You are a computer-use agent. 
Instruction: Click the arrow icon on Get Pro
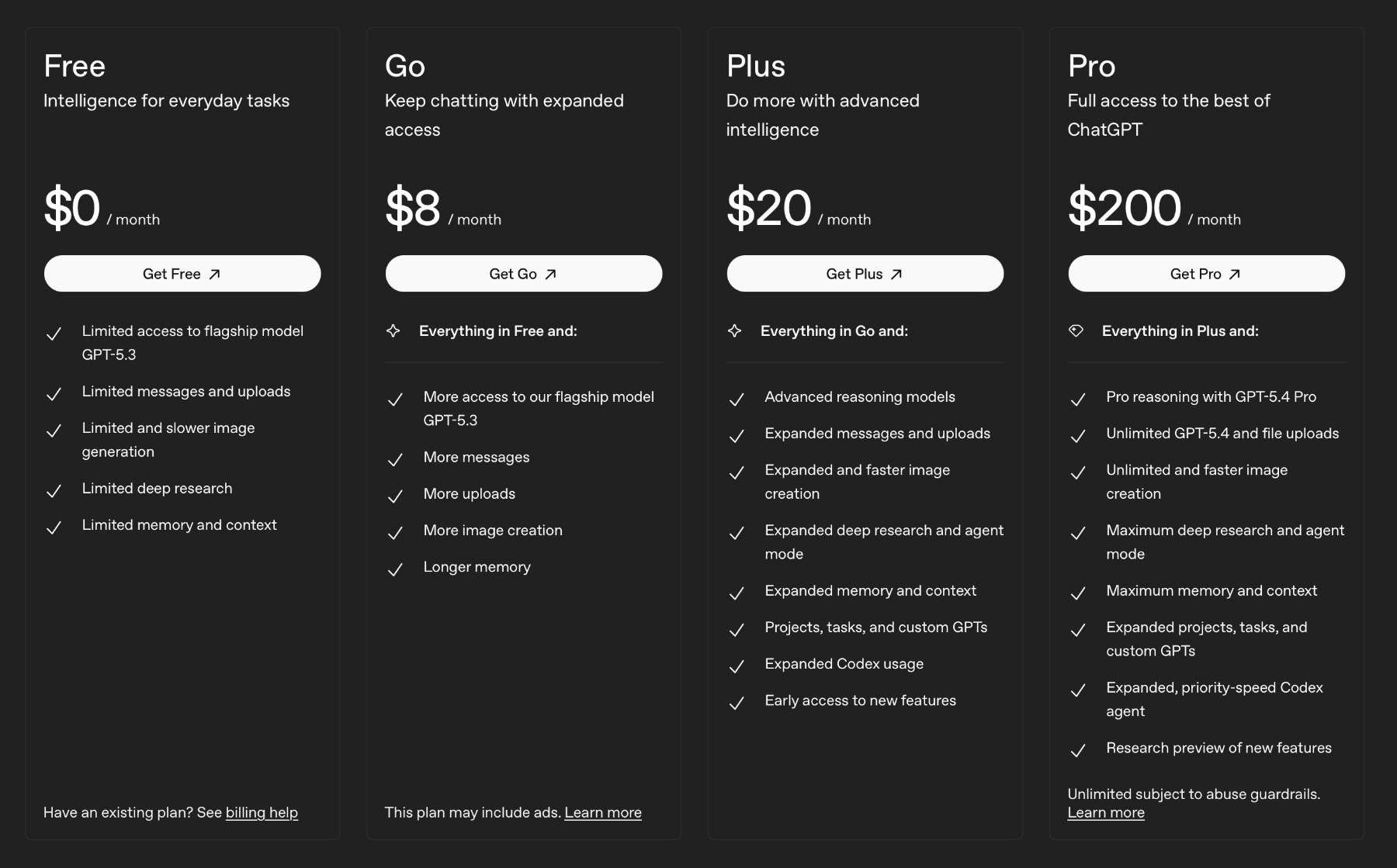pyautogui.click(x=1235, y=274)
